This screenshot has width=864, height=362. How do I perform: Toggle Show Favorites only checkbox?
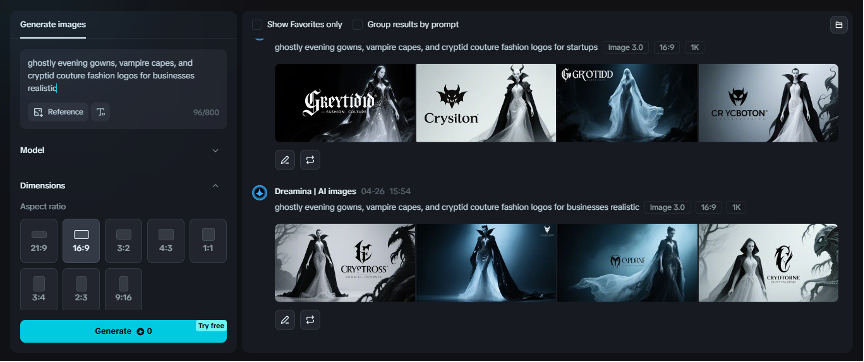click(x=257, y=24)
